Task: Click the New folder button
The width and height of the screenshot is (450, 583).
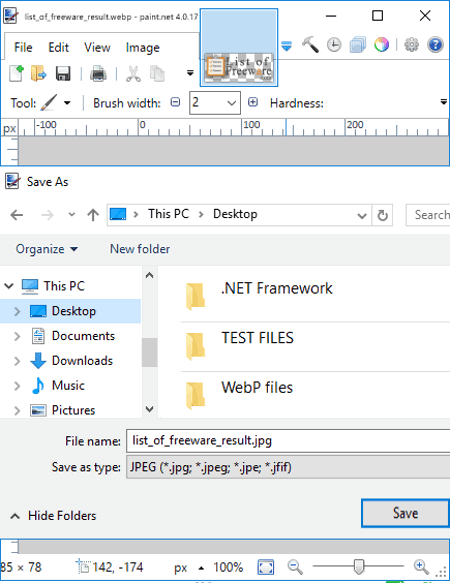Action: click(140, 249)
